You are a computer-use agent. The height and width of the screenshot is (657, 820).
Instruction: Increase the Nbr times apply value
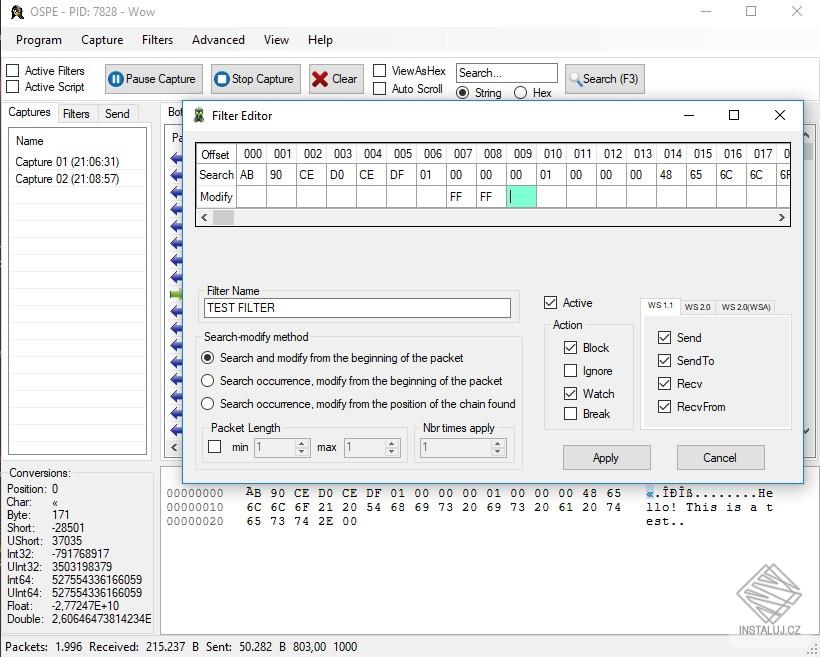pos(497,442)
